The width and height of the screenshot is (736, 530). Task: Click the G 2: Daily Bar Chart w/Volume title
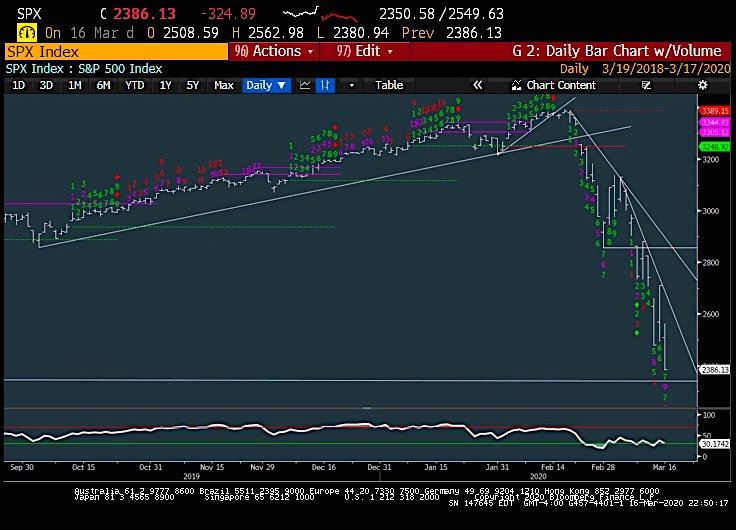pos(616,51)
